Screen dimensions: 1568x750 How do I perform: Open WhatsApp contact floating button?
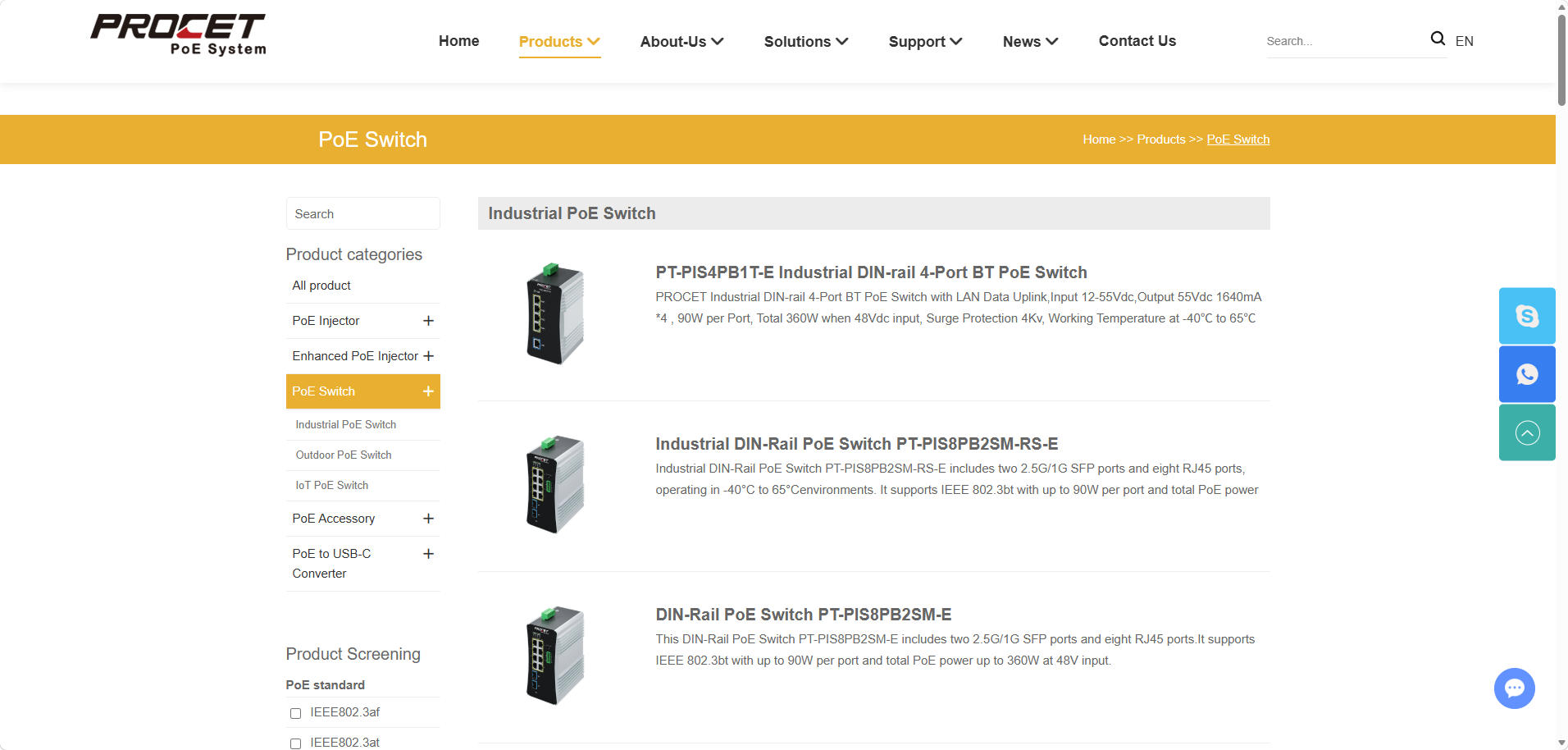[x=1527, y=374]
